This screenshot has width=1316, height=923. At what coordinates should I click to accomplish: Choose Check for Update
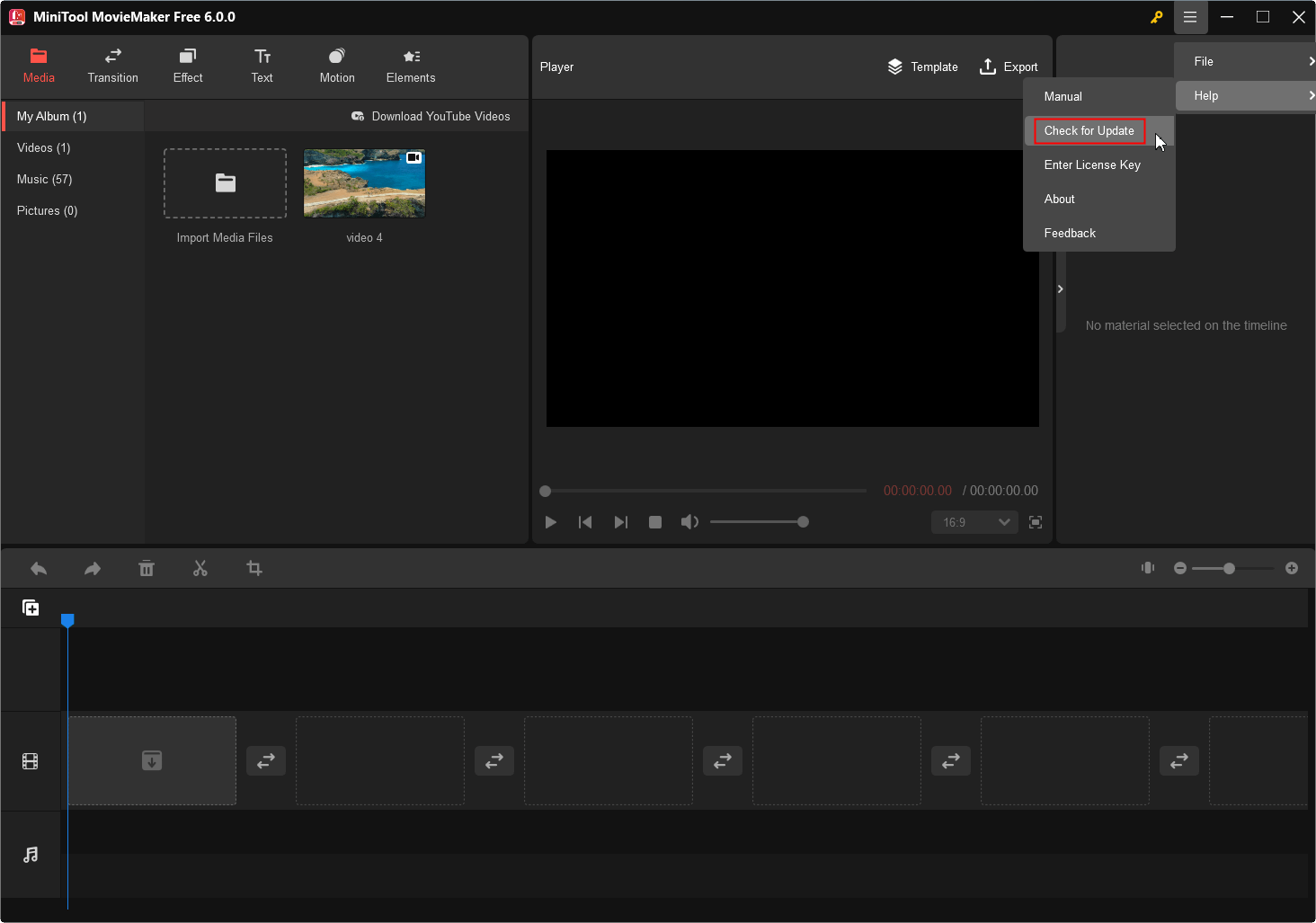(1098, 130)
